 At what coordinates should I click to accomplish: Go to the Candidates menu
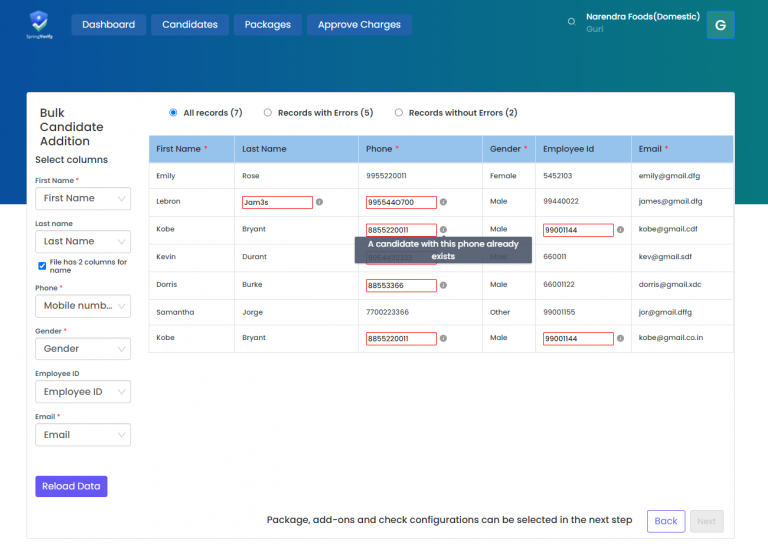[x=190, y=24]
